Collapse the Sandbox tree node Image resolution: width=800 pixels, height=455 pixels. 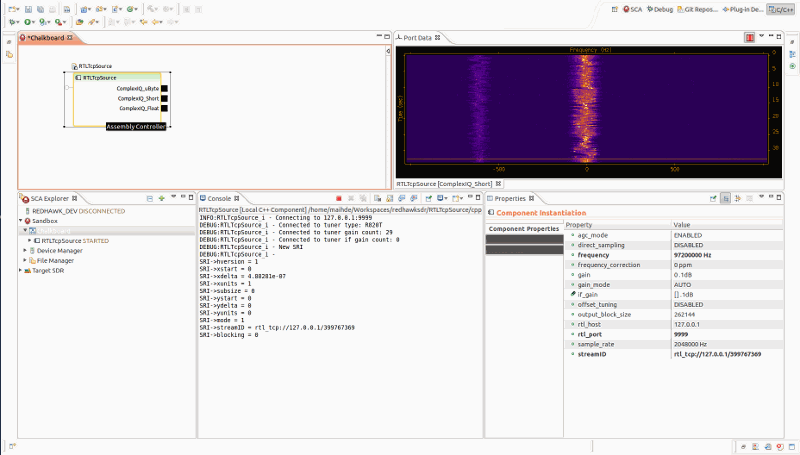coord(21,221)
